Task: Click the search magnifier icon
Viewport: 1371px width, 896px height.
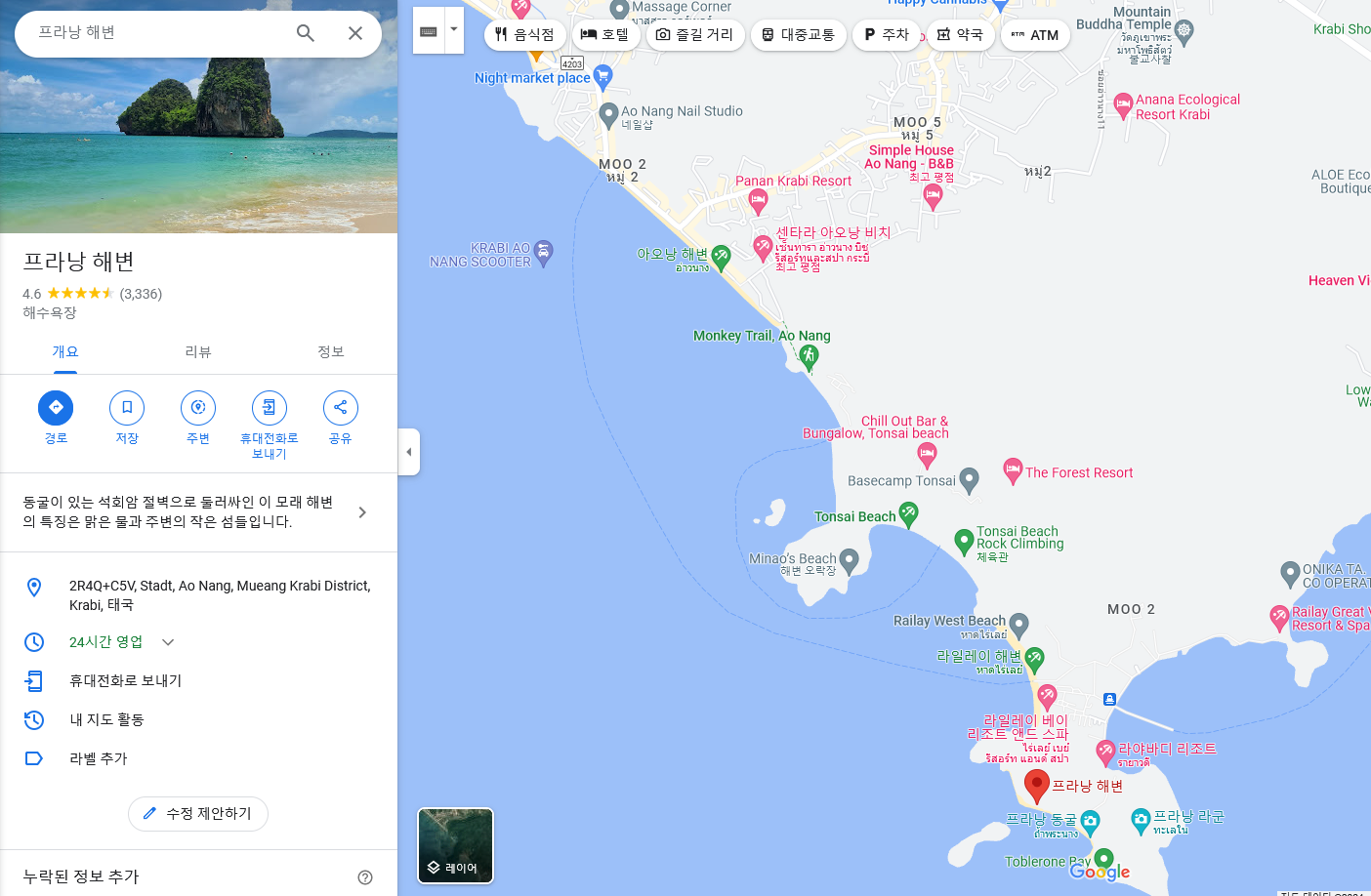Action: point(306,33)
